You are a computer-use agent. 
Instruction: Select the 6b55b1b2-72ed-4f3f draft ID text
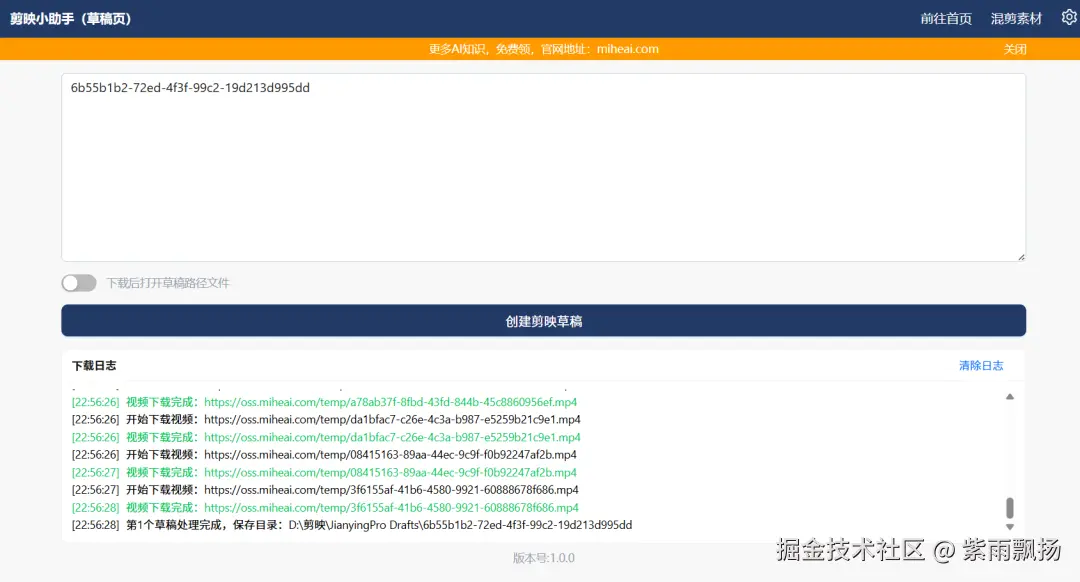(x=190, y=87)
